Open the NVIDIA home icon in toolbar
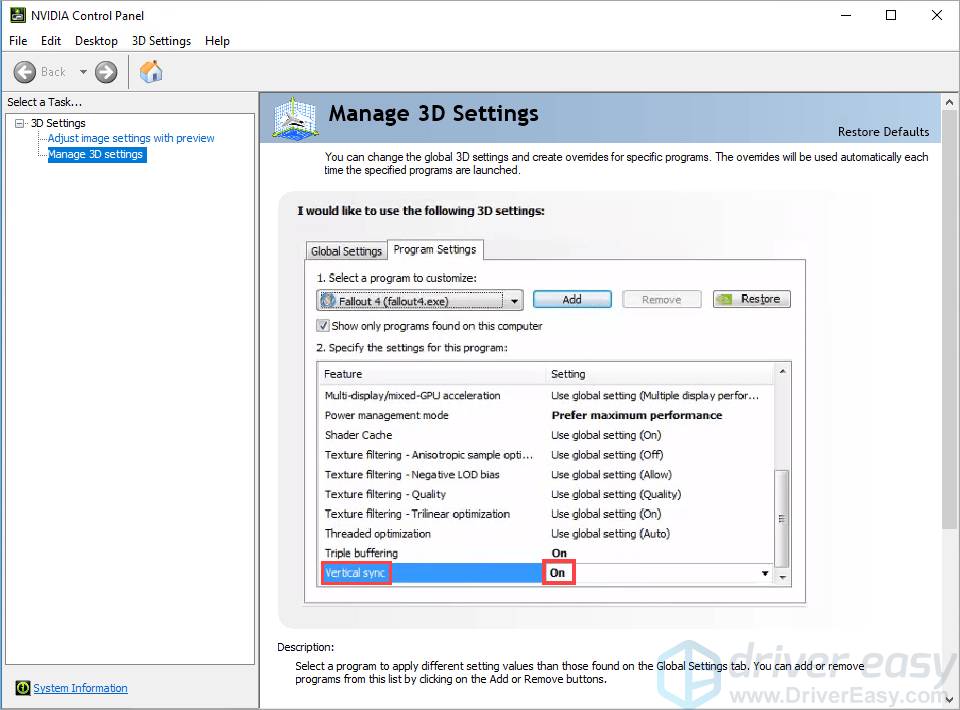 click(150, 71)
